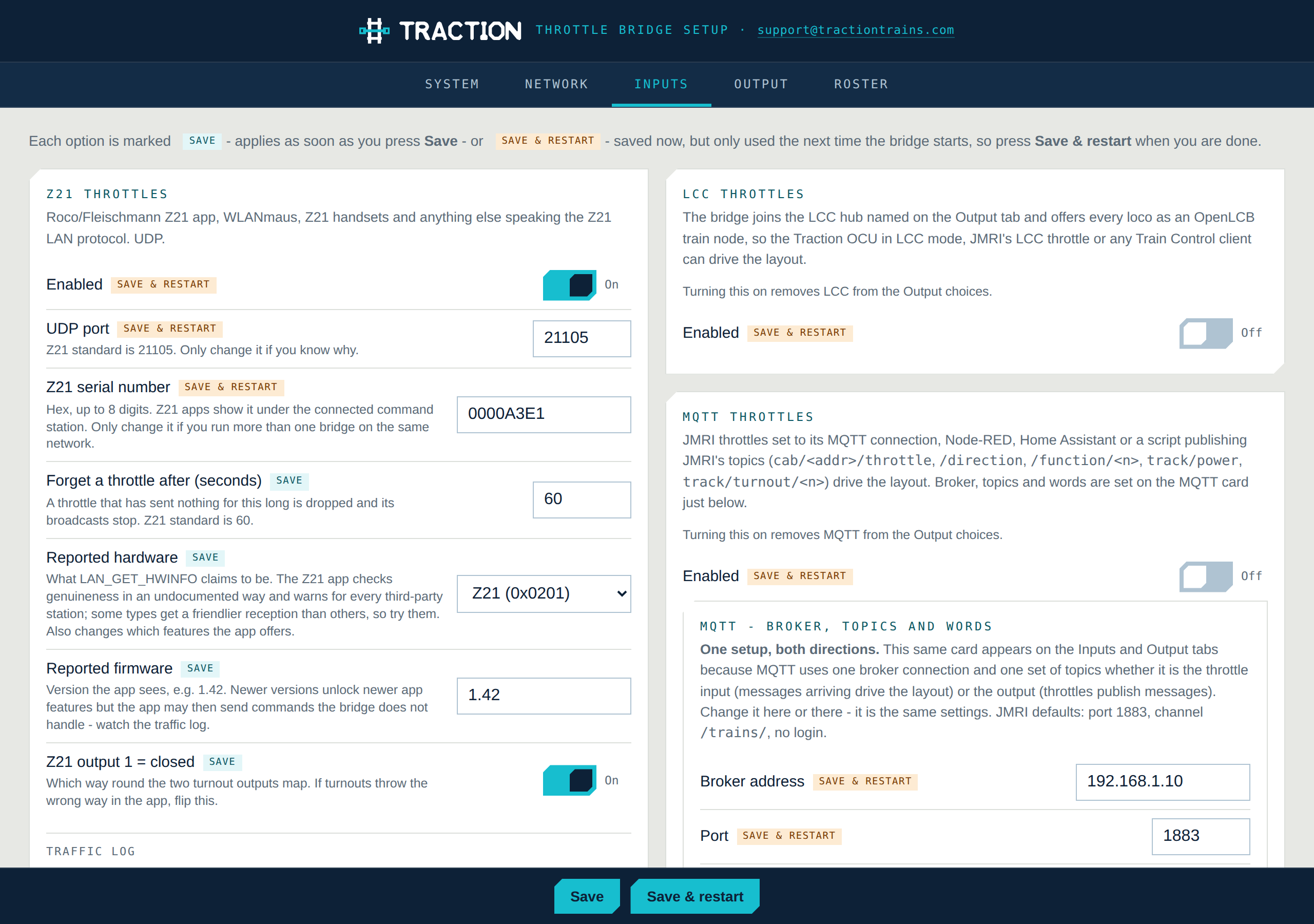1314x924 pixels.
Task: Click the MQTT Port input field
Action: coord(1200,836)
